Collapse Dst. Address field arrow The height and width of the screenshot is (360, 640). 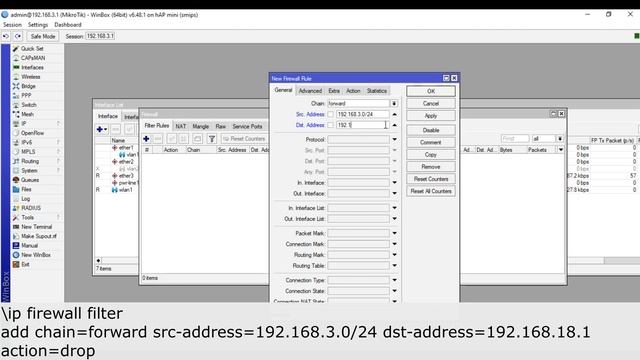(394, 125)
